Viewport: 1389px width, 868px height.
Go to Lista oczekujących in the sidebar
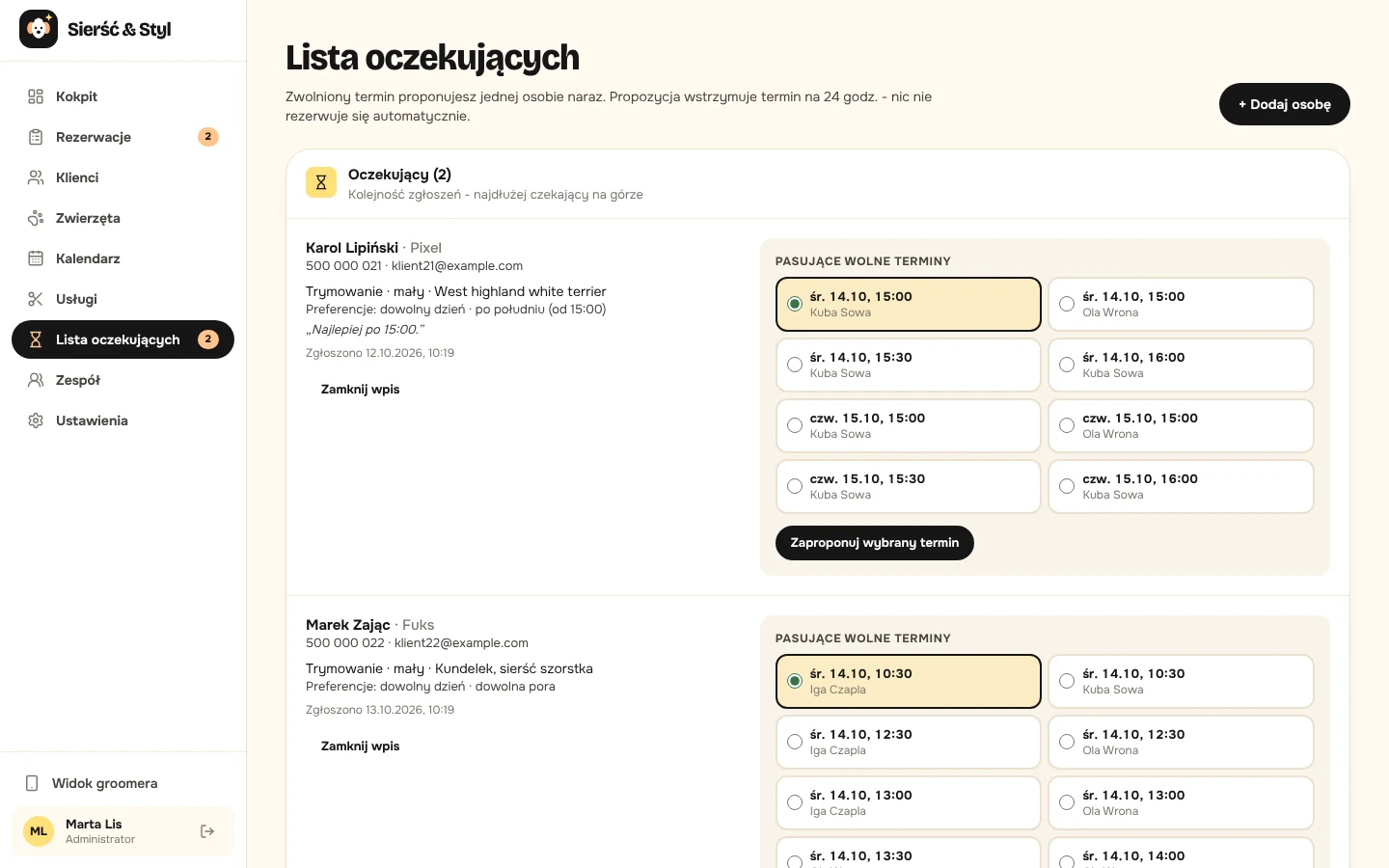123,339
